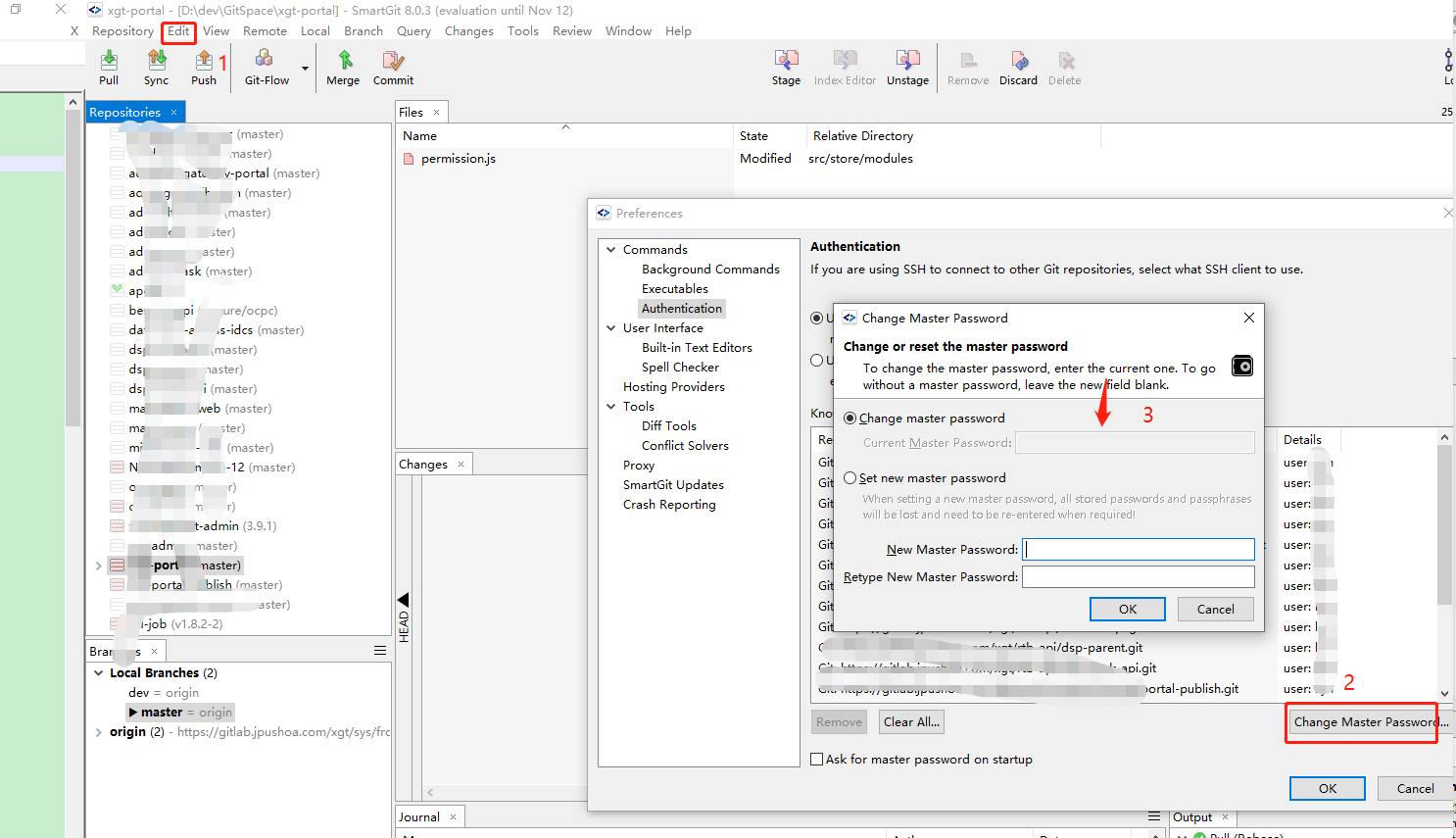The image size is (1456, 838).
Task: Click Cancel in the Preferences dialog
Action: [x=1415, y=788]
